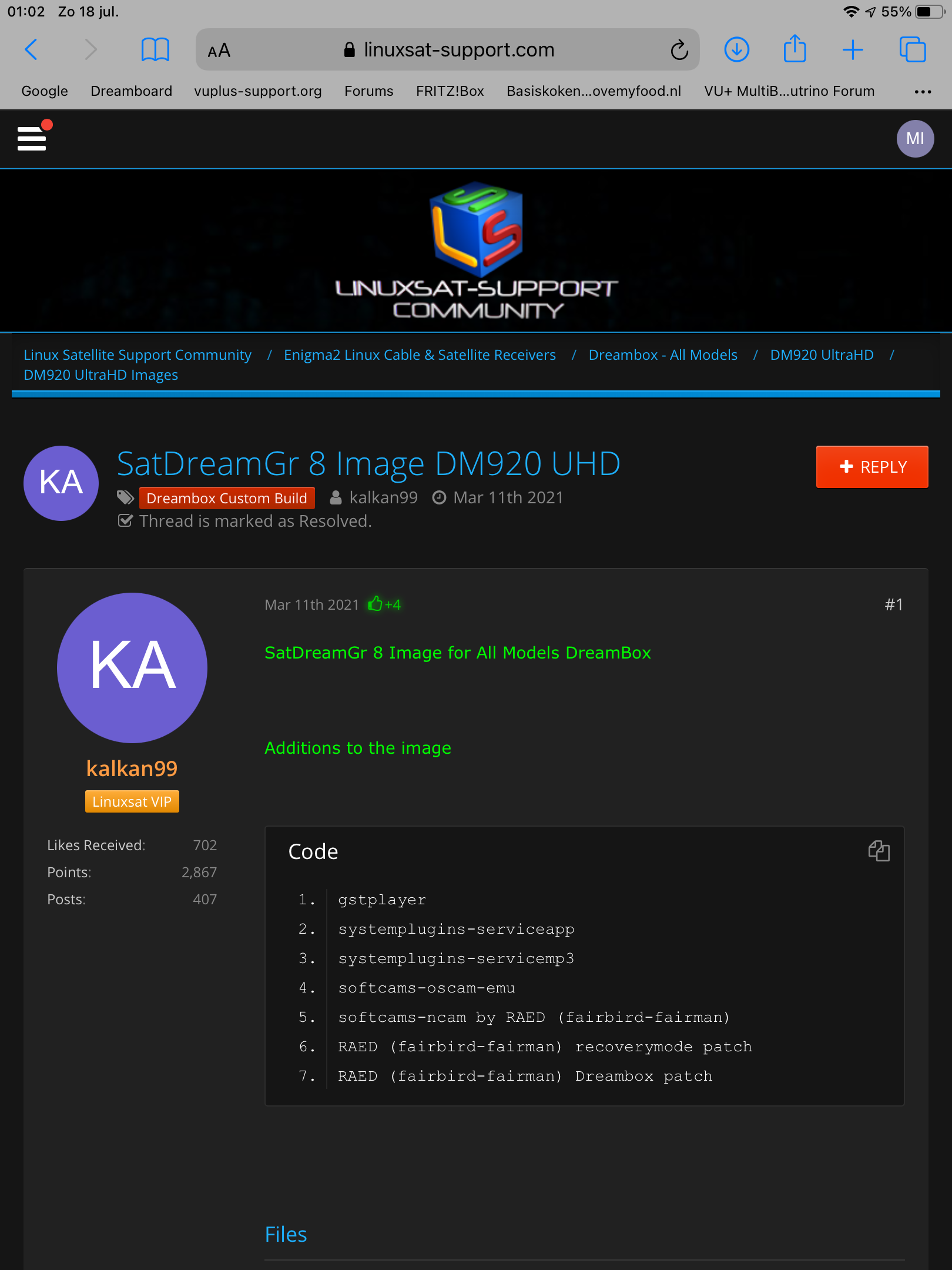Screen dimensions: 952x1270
Task: Open kalkan99 orange username in sidebar
Action: pyautogui.click(x=132, y=768)
